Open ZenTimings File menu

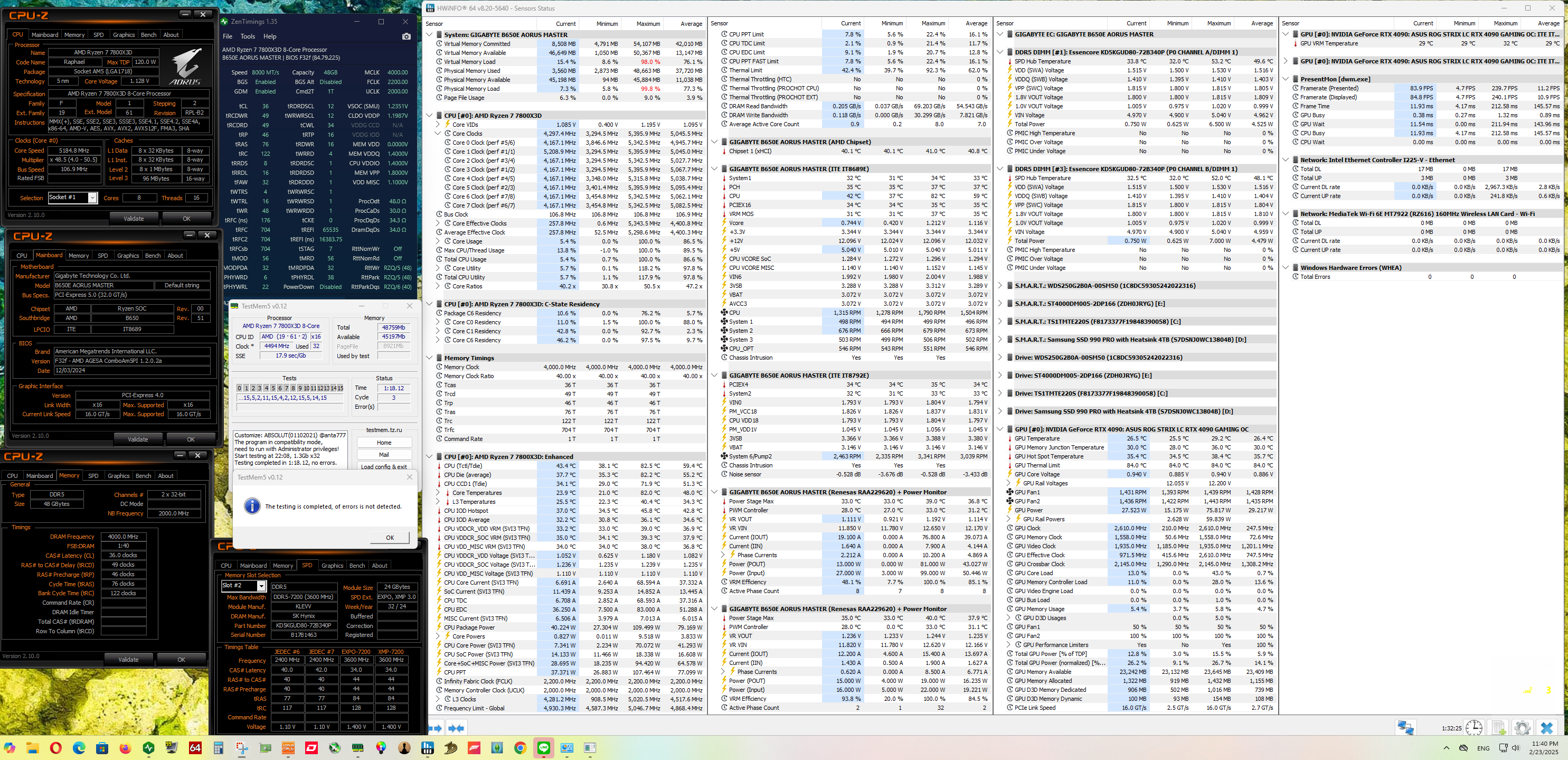click(228, 36)
